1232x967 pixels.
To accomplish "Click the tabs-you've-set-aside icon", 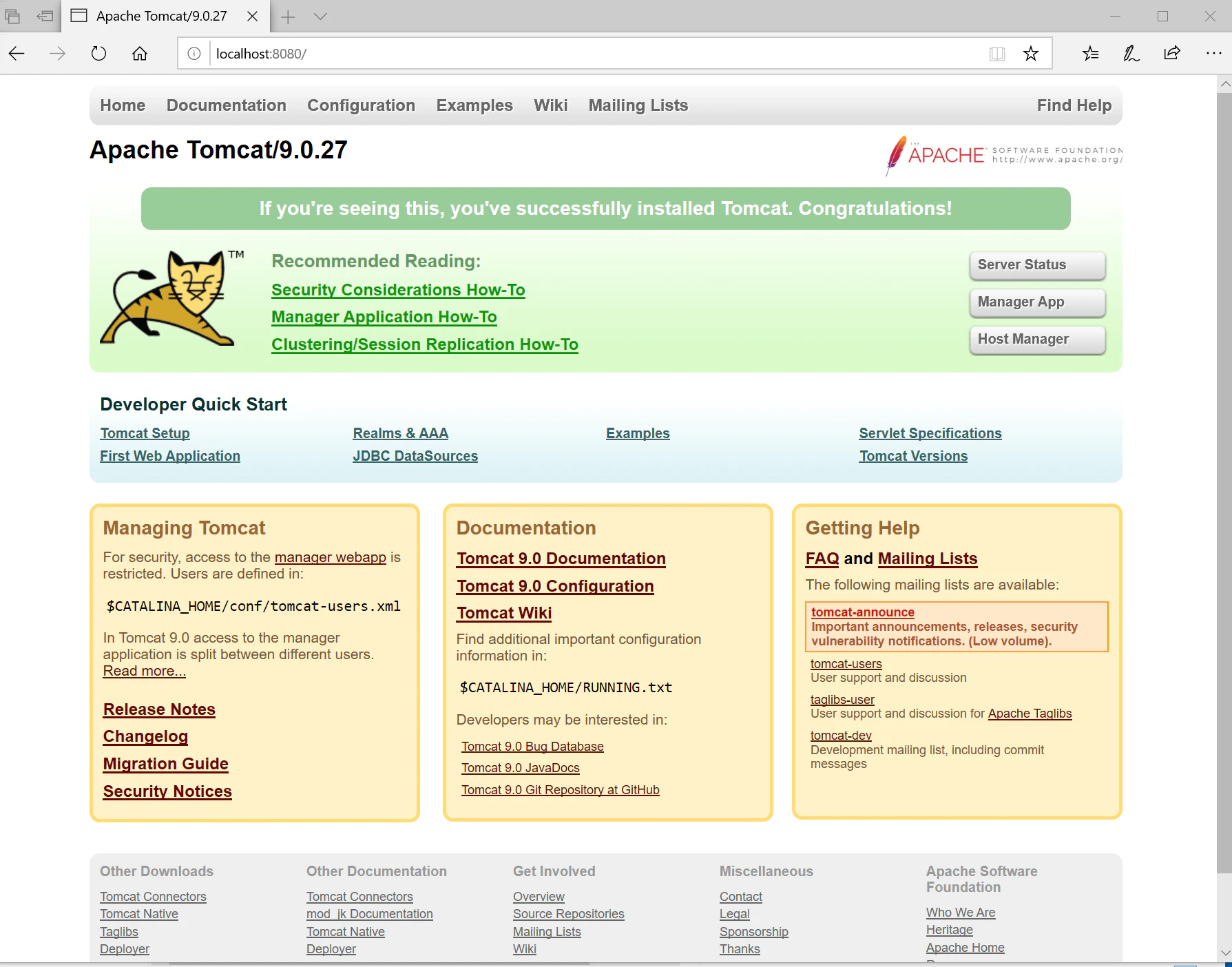I will point(12,17).
